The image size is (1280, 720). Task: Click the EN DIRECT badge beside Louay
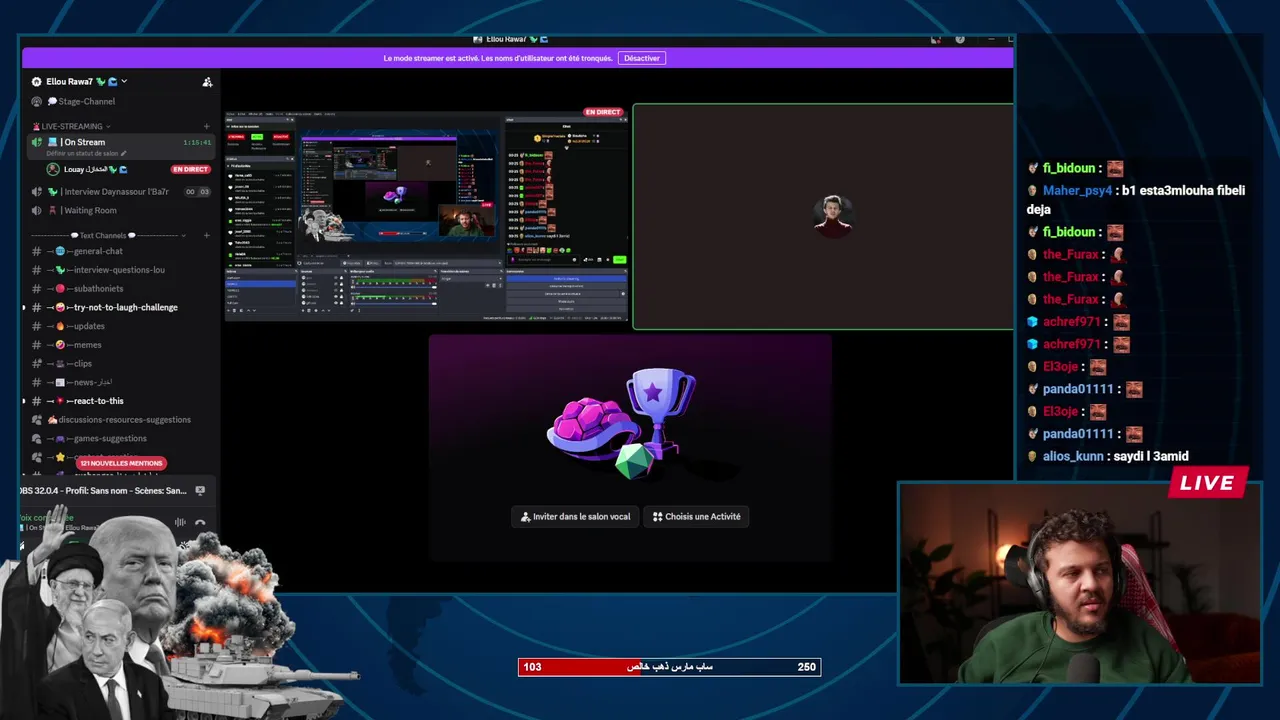point(190,170)
